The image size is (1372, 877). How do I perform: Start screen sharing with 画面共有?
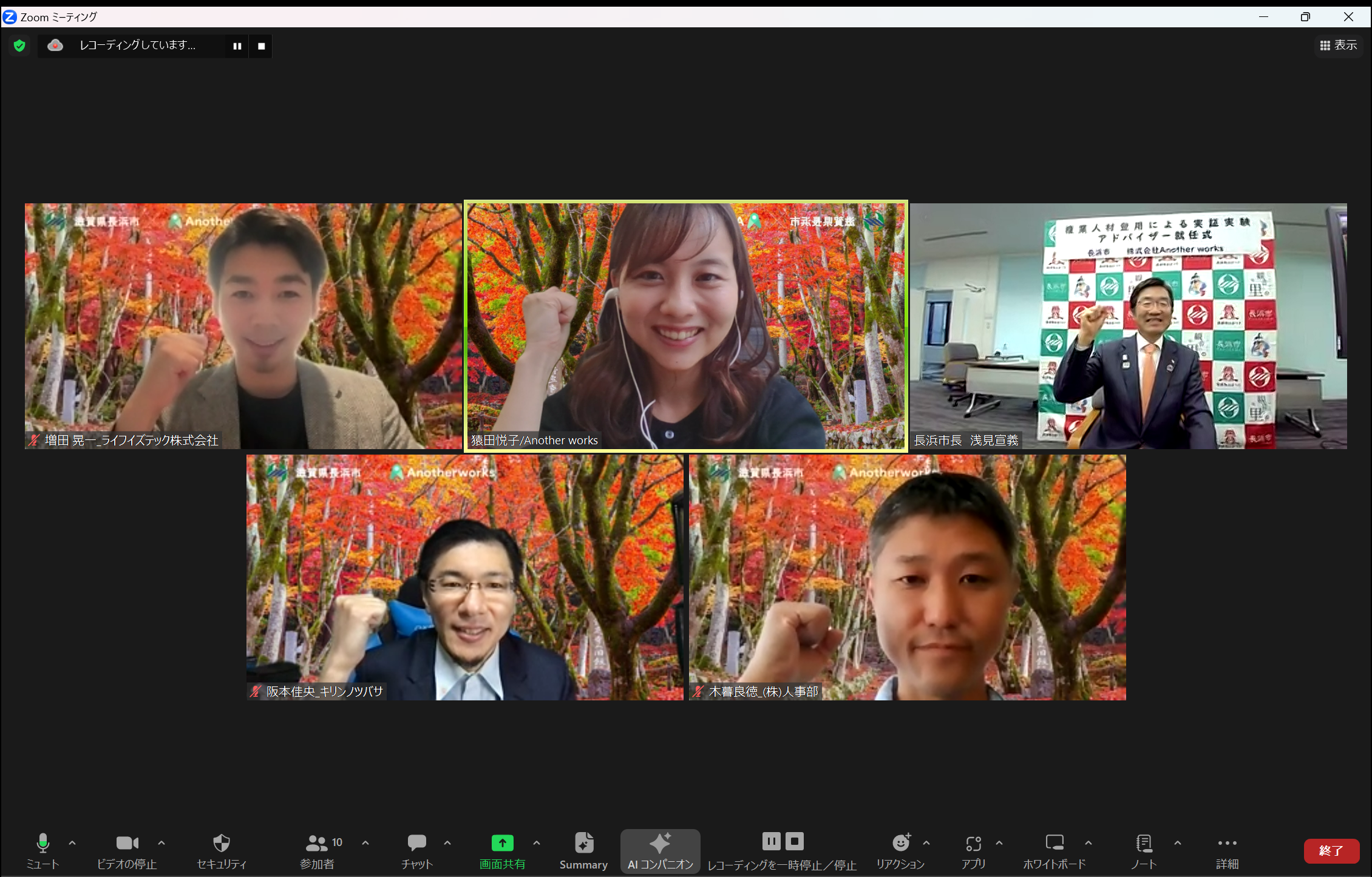click(x=502, y=851)
